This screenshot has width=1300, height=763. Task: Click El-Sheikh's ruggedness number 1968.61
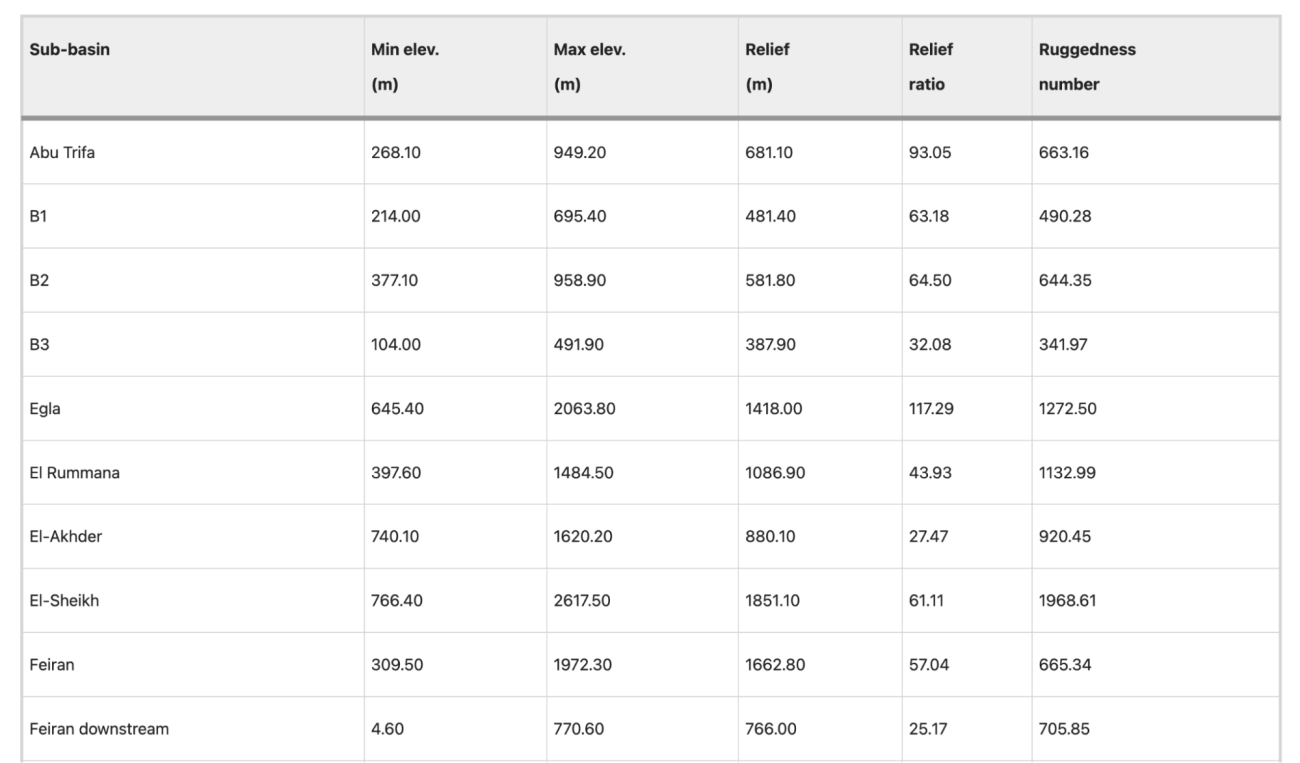tap(1068, 601)
